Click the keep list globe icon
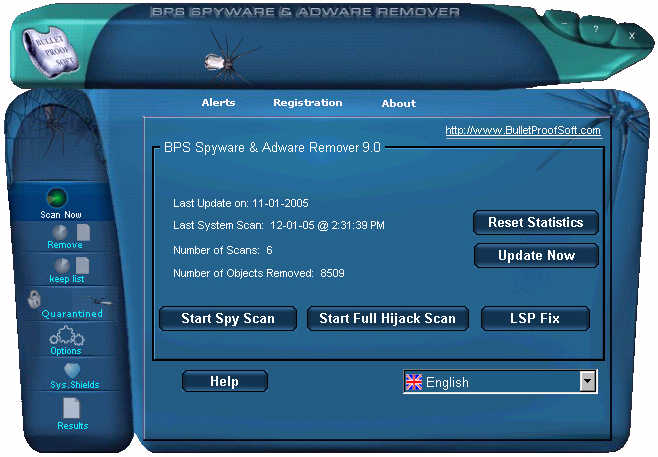658x457 pixels. click(x=62, y=265)
